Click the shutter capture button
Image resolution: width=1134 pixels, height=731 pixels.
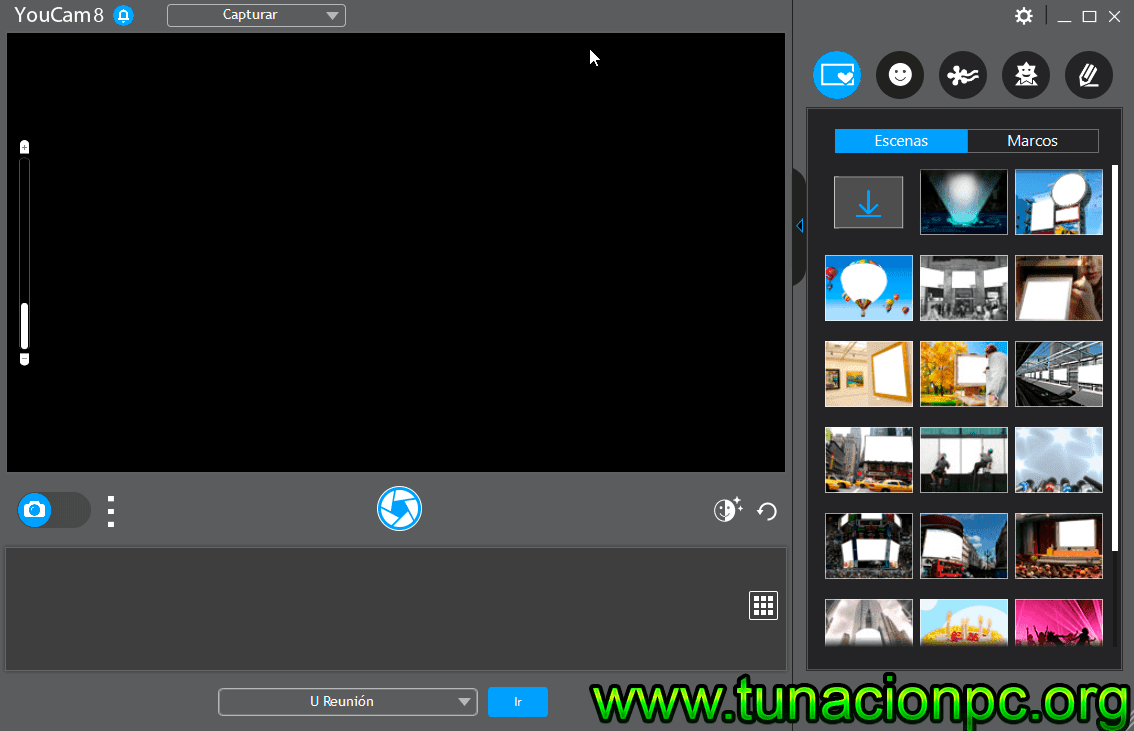(399, 509)
